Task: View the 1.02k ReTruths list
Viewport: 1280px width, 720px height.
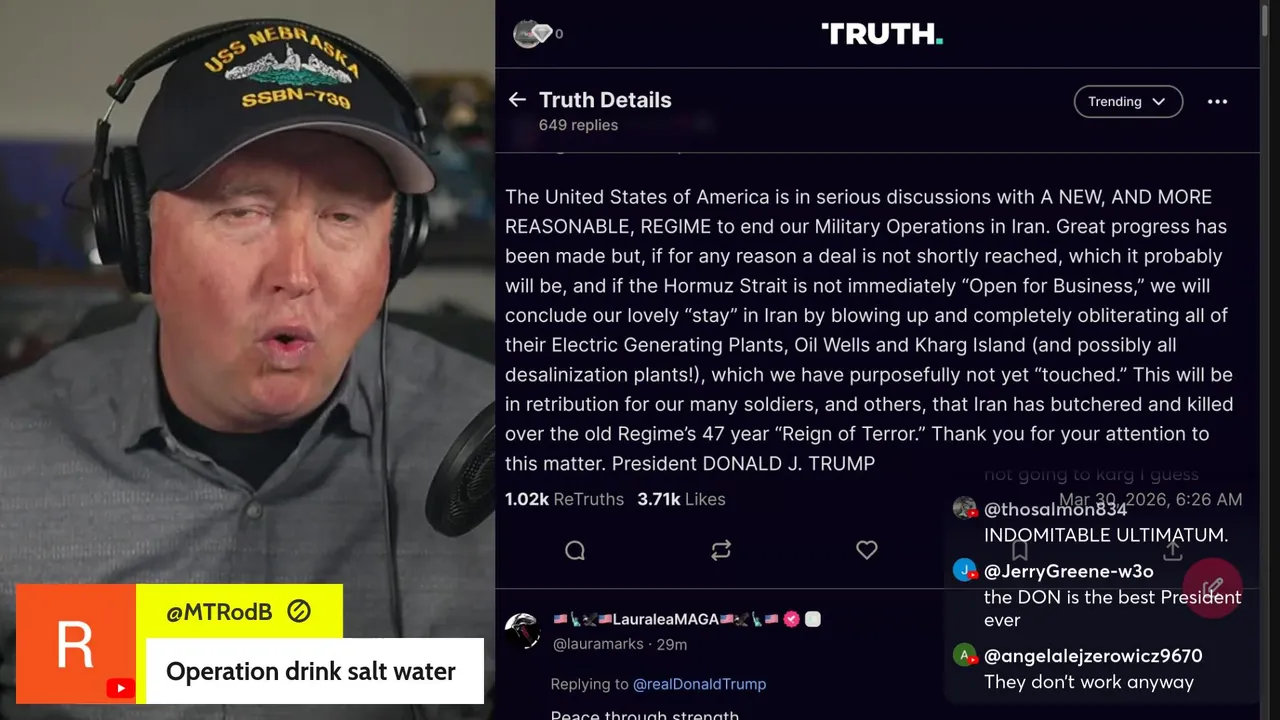Action: [x=564, y=499]
